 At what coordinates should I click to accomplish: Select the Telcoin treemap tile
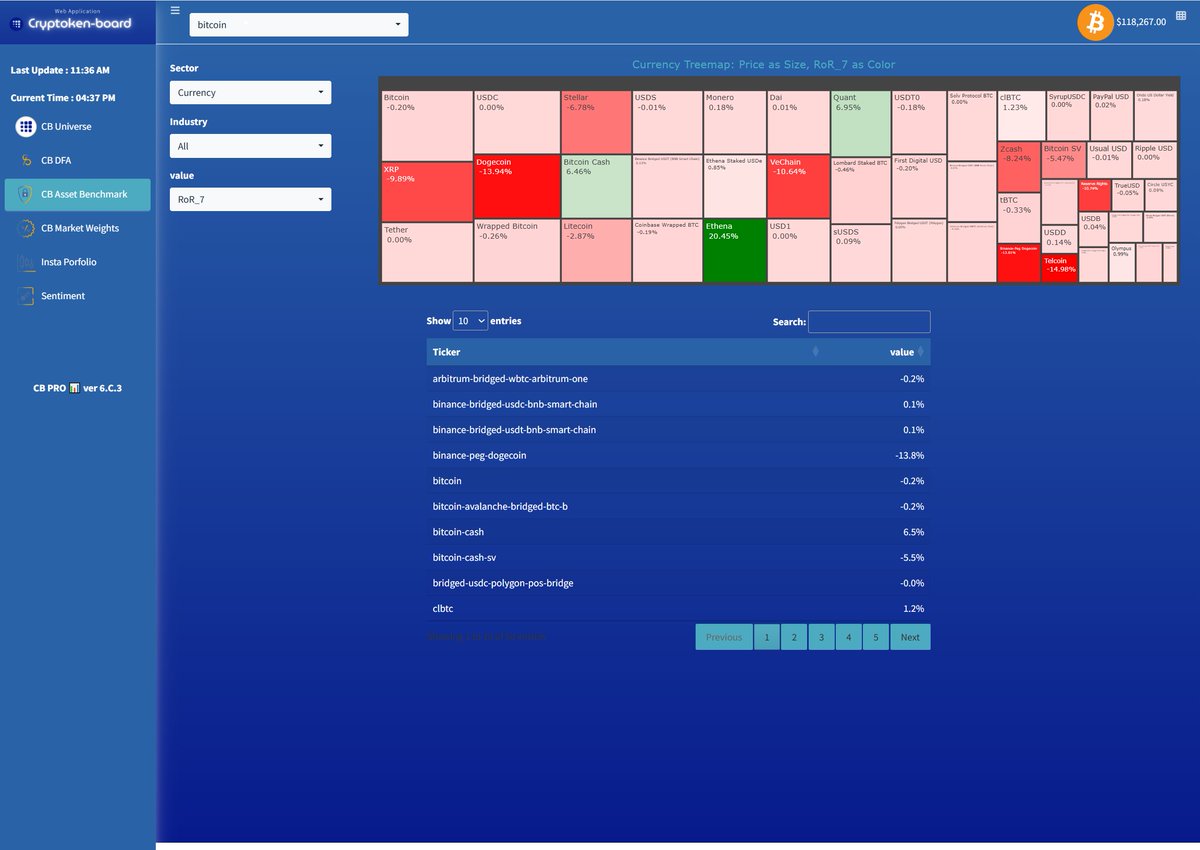(x=1059, y=268)
